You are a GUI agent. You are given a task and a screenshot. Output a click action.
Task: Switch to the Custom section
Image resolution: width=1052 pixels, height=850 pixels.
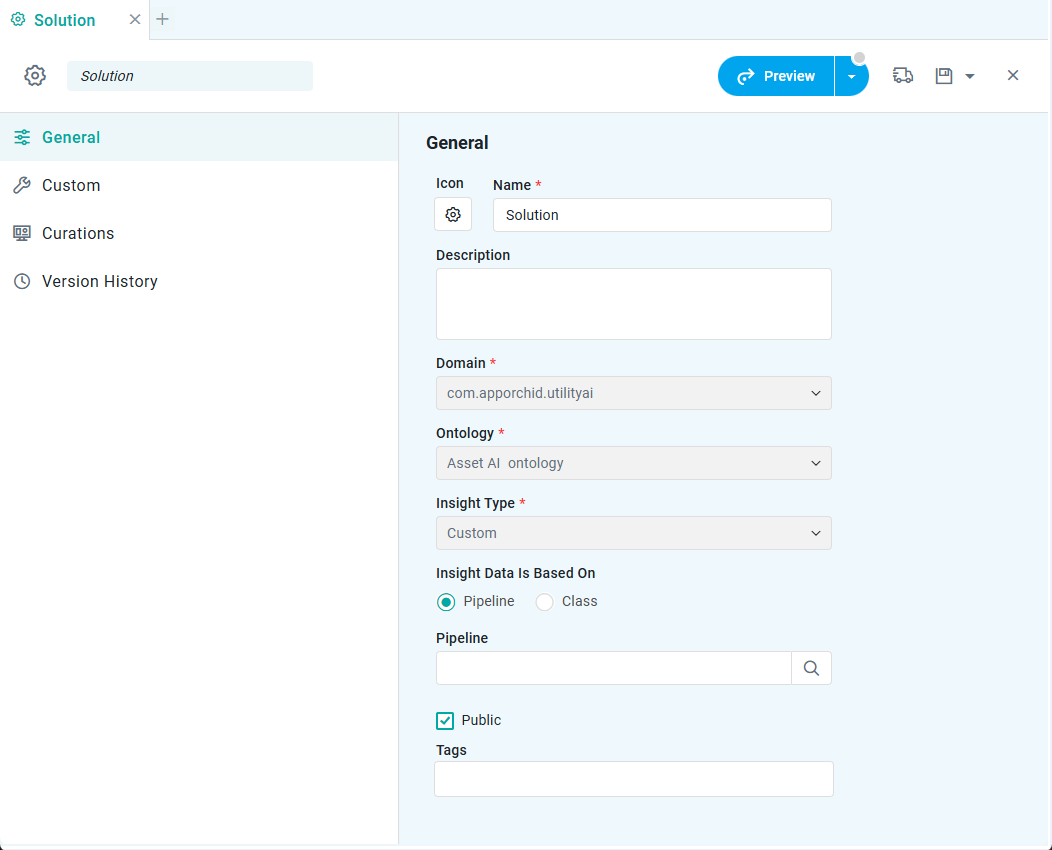coord(71,185)
